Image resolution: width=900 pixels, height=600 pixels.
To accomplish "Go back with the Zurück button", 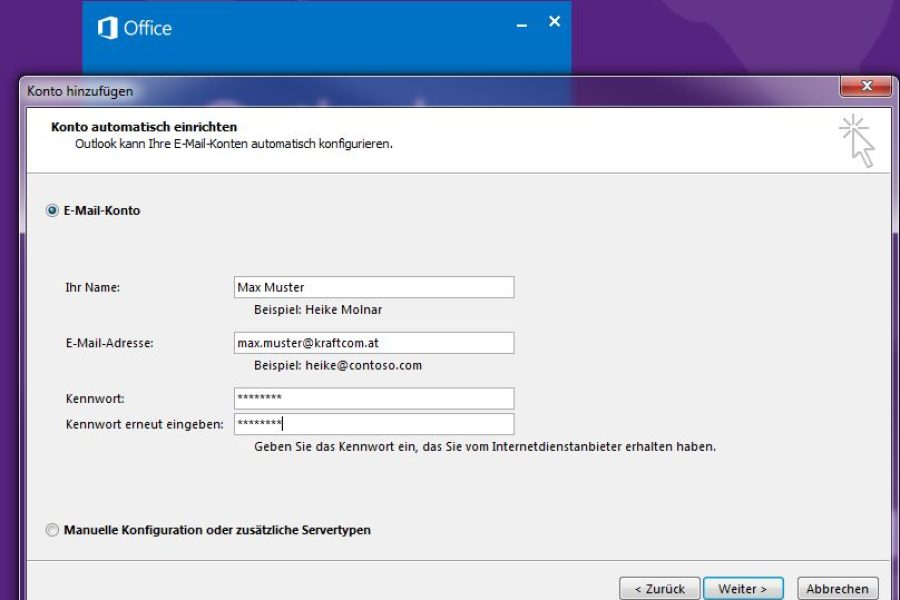I will pos(658,589).
